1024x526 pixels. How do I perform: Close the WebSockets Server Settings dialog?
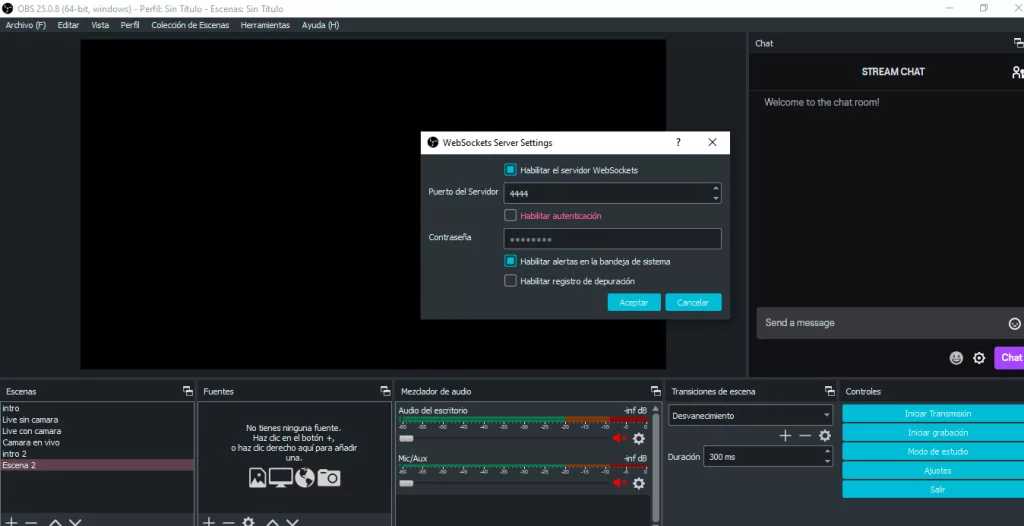712,142
